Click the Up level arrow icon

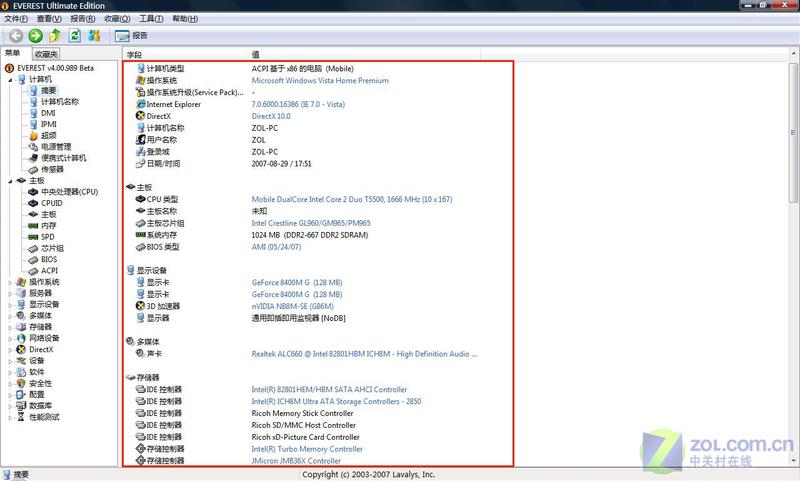(x=55, y=35)
